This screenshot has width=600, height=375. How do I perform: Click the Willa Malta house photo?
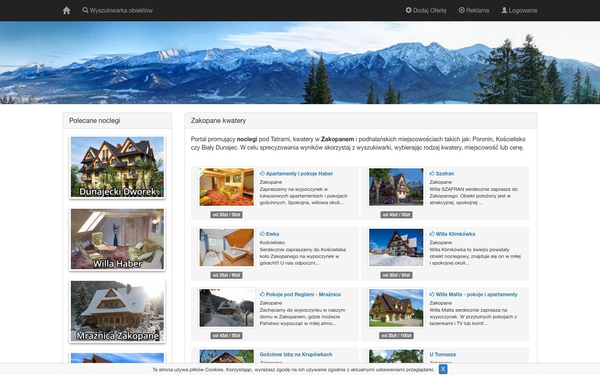[396, 308]
